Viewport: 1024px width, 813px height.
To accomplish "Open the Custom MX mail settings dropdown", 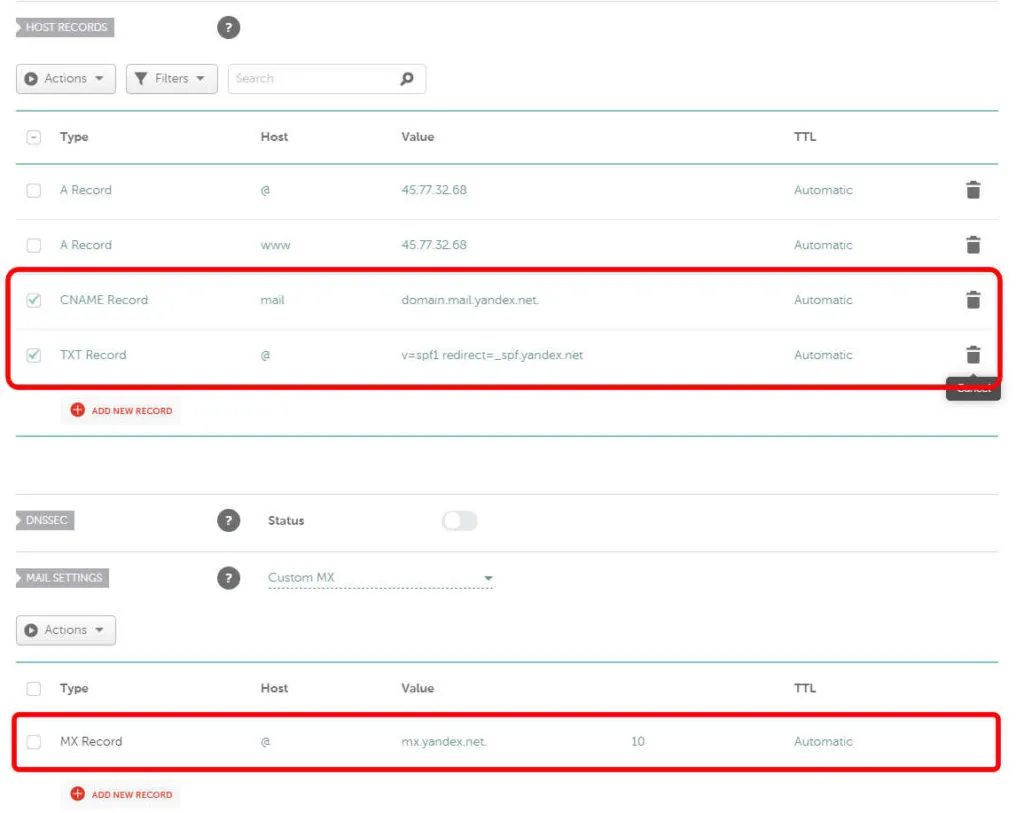I will (380, 578).
